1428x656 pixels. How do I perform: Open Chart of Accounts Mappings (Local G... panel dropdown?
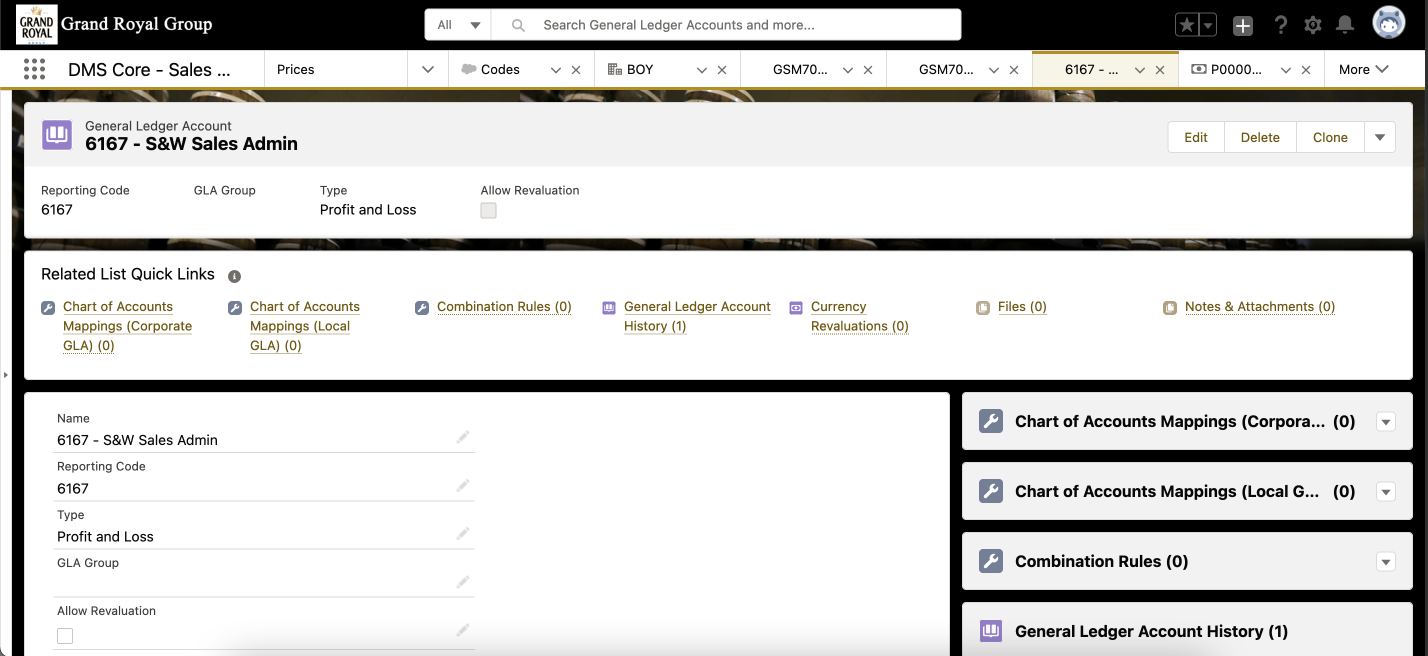coord(1386,492)
